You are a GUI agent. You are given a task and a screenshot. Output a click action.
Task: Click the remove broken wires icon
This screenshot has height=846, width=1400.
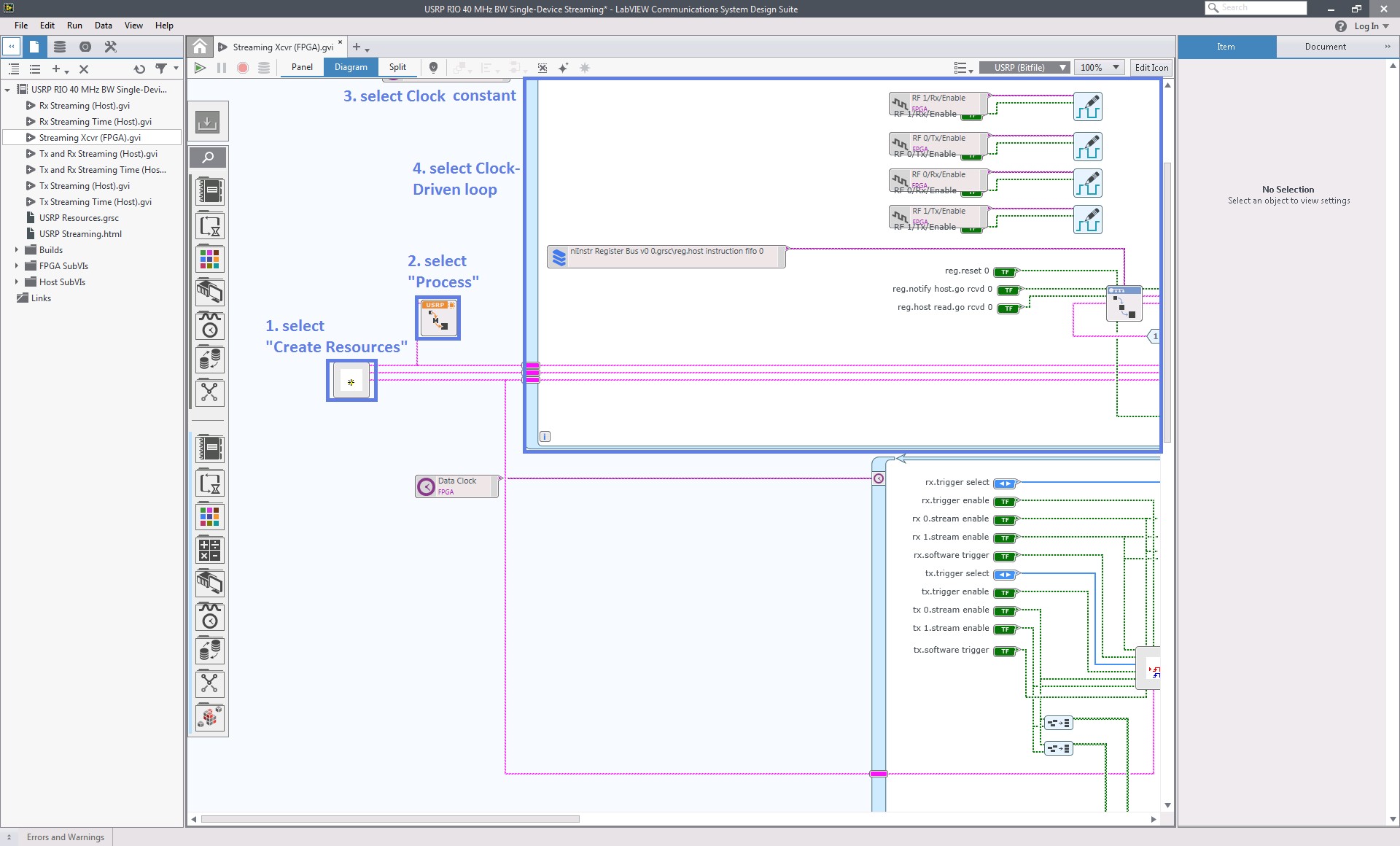point(542,68)
